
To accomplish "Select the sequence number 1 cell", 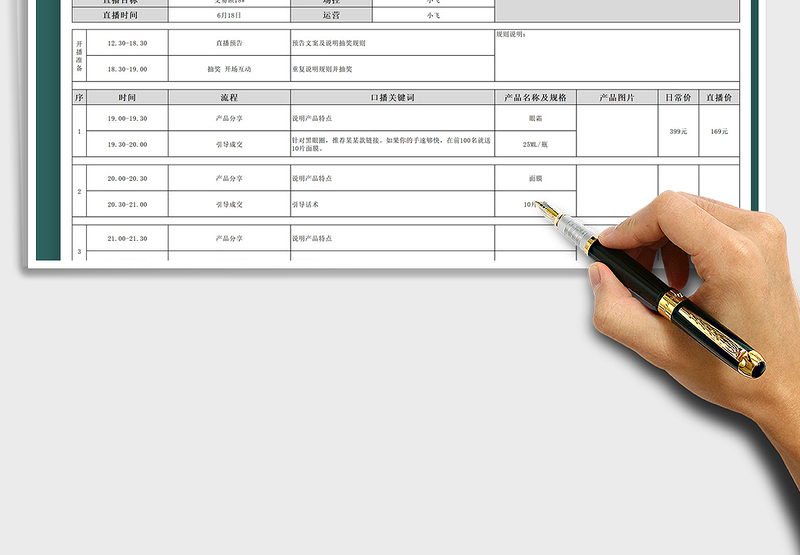I will [79, 131].
